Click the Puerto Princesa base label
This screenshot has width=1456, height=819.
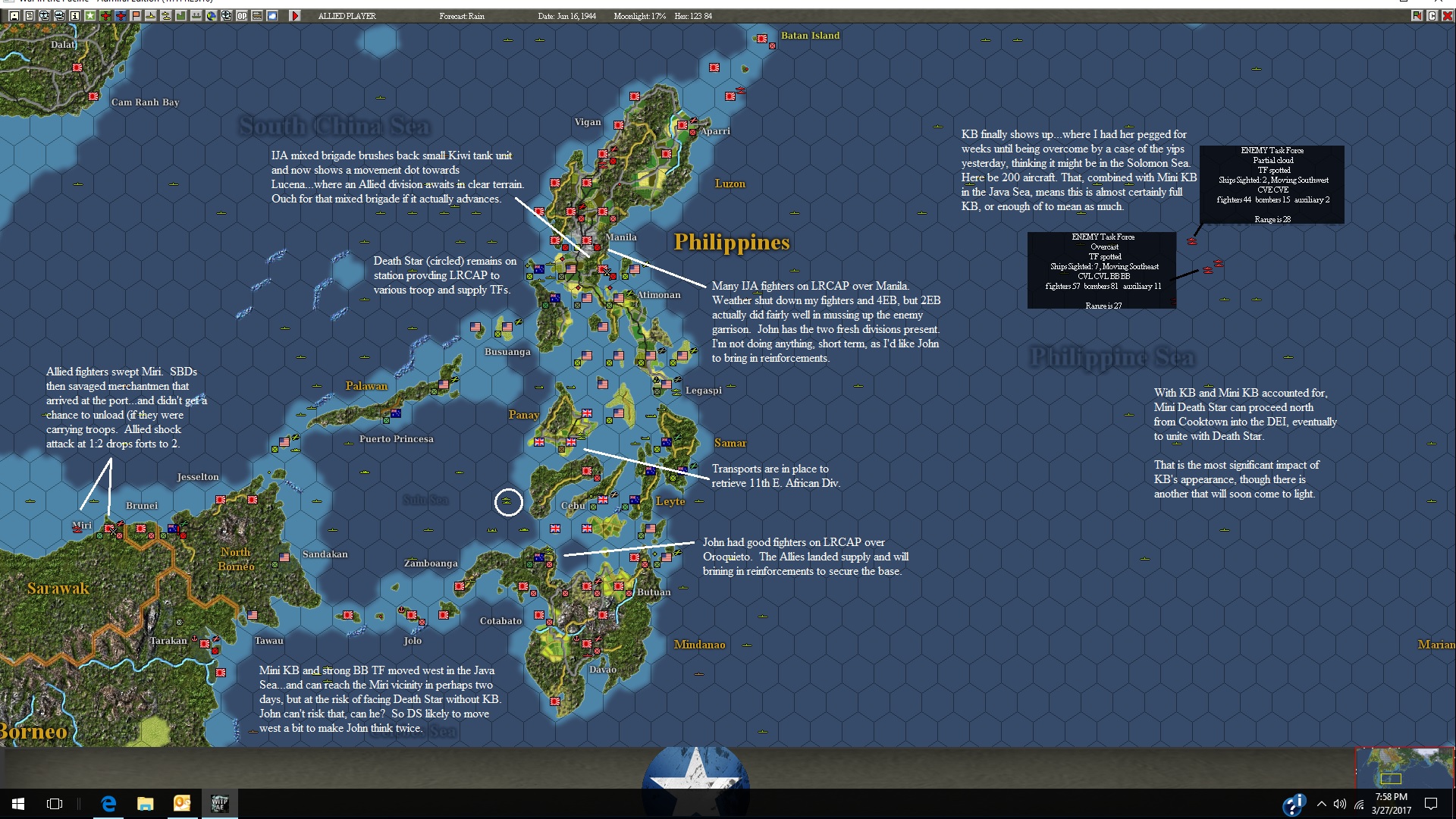pos(397,439)
